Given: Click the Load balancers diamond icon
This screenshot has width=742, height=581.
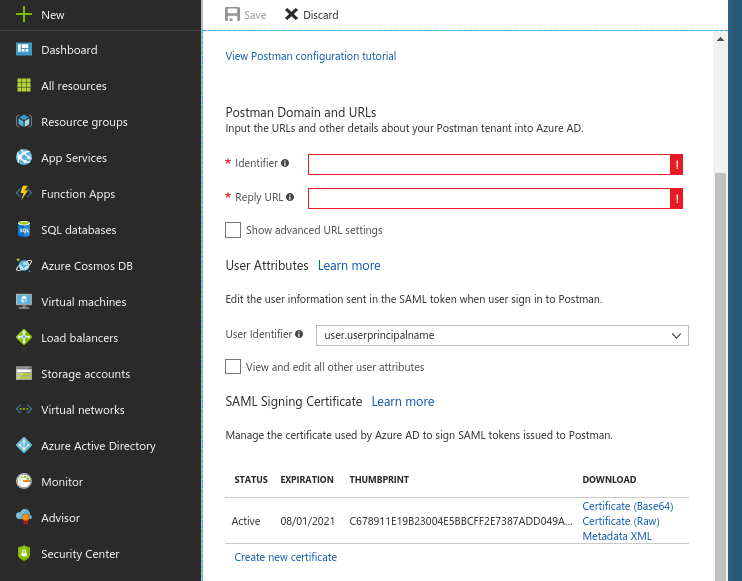Looking at the screenshot, I should click(x=24, y=337).
